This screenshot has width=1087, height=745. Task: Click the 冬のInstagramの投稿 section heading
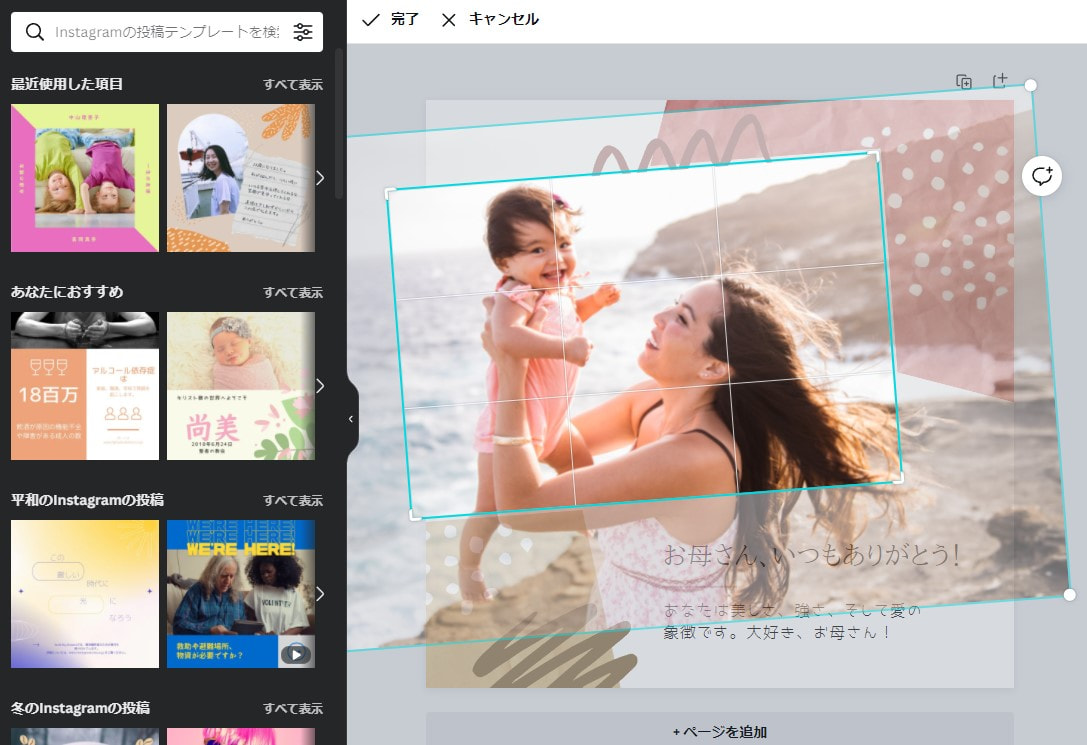pyautogui.click(x=80, y=708)
